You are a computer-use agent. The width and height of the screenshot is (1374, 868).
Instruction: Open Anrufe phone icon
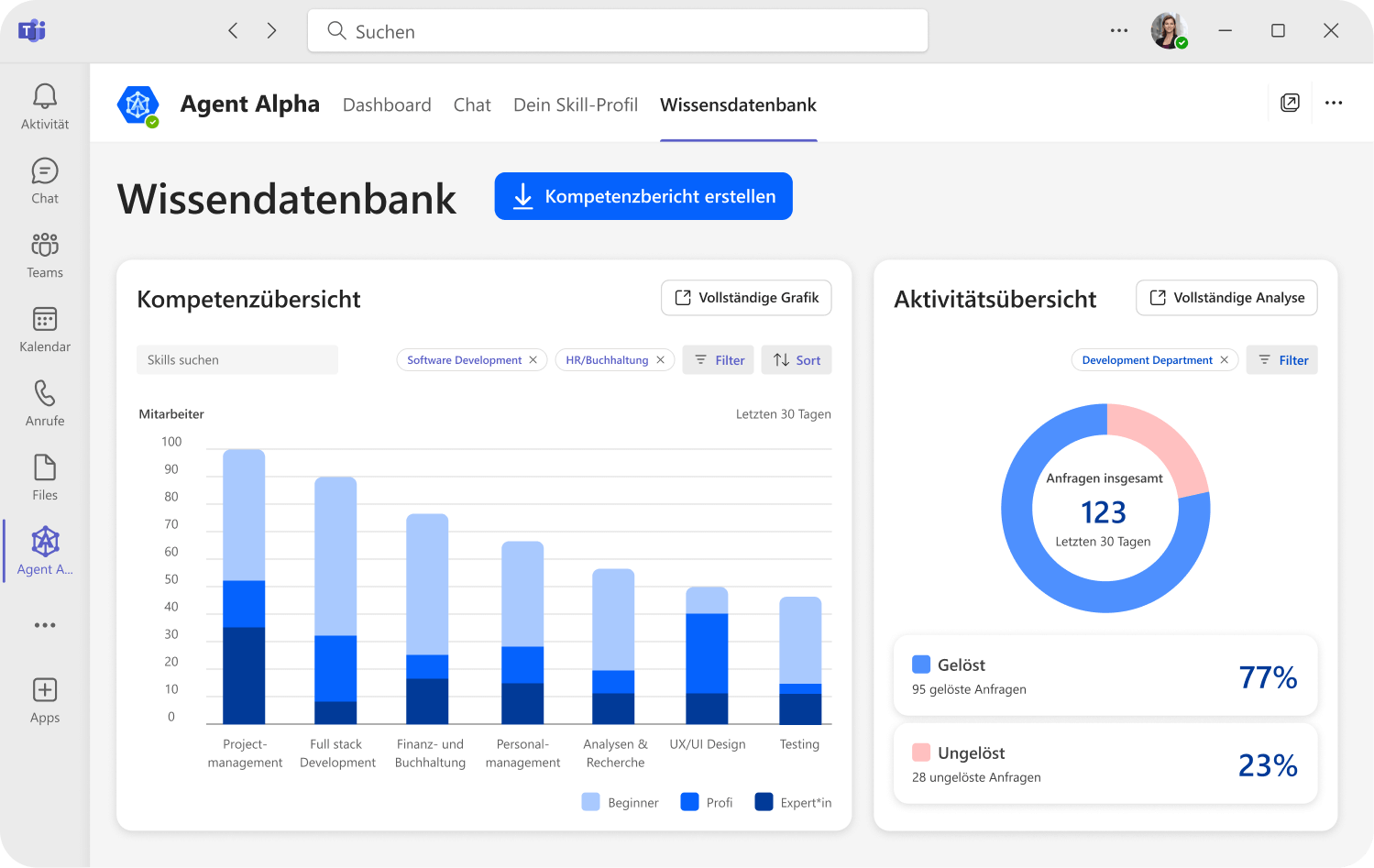tap(45, 394)
